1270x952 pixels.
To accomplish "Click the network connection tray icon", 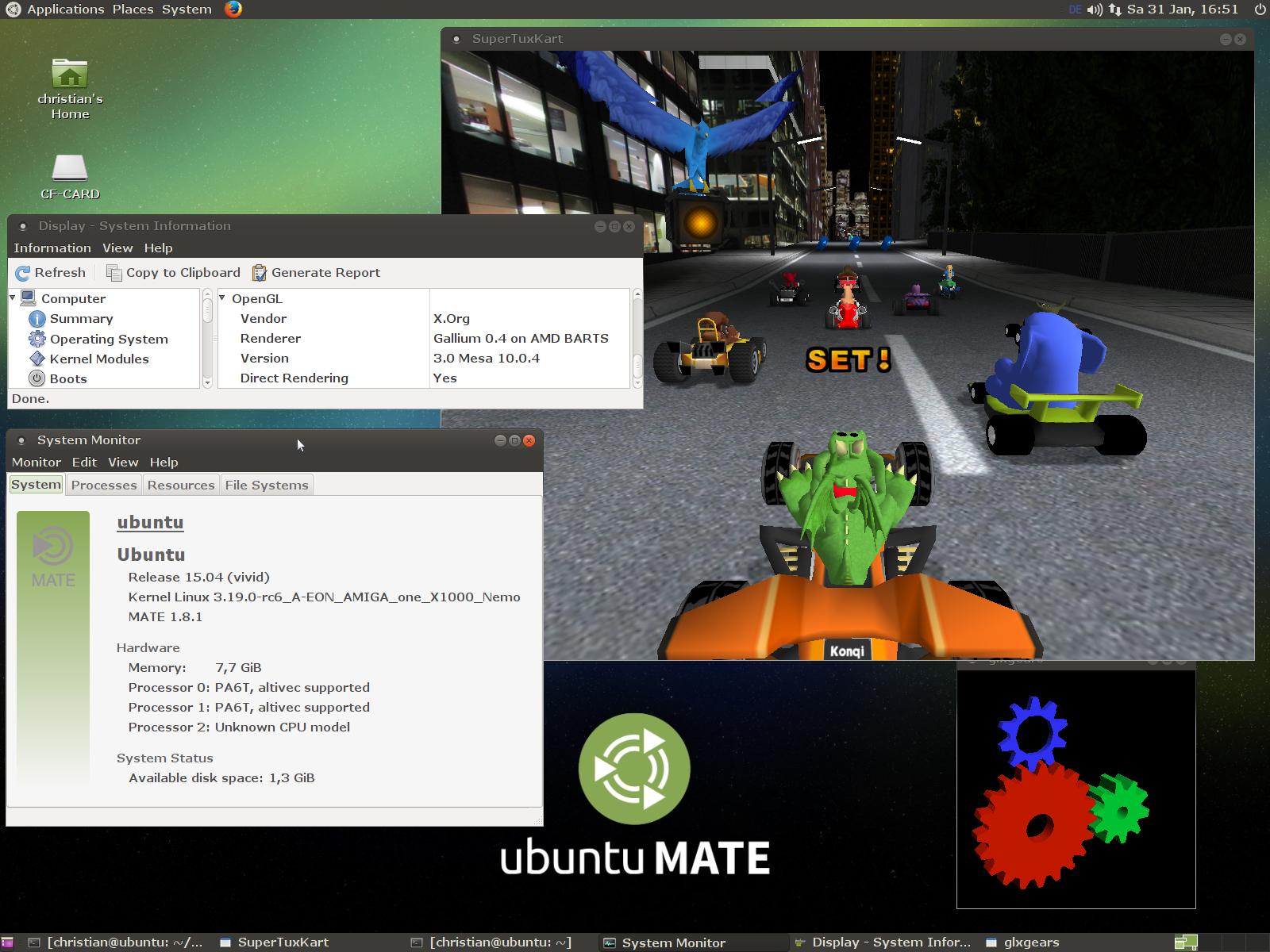I will 1115,10.
